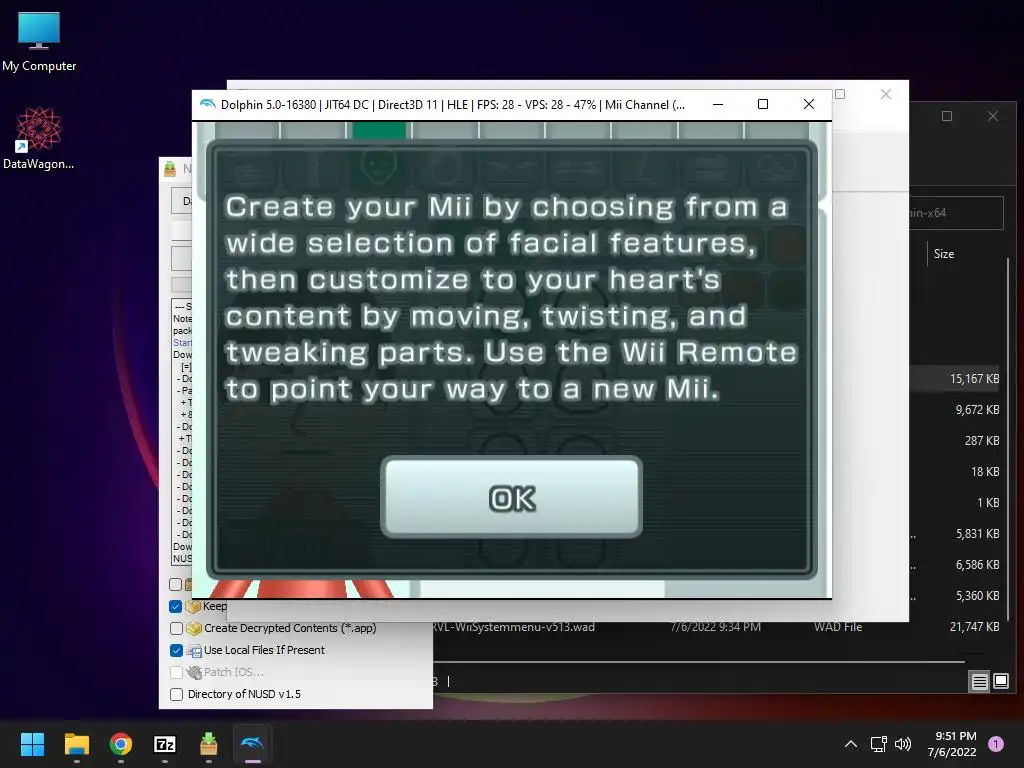Close the white window behind Dolphin
The width and height of the screenshot is (1024, 768).
tap(886, 94)
